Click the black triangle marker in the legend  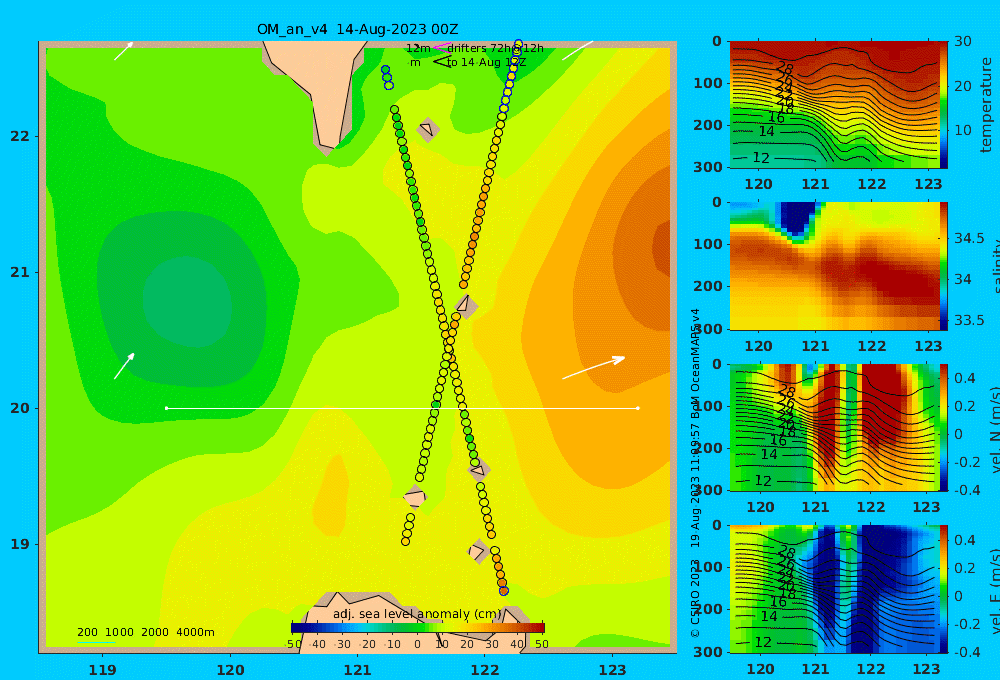click(443, 62)
